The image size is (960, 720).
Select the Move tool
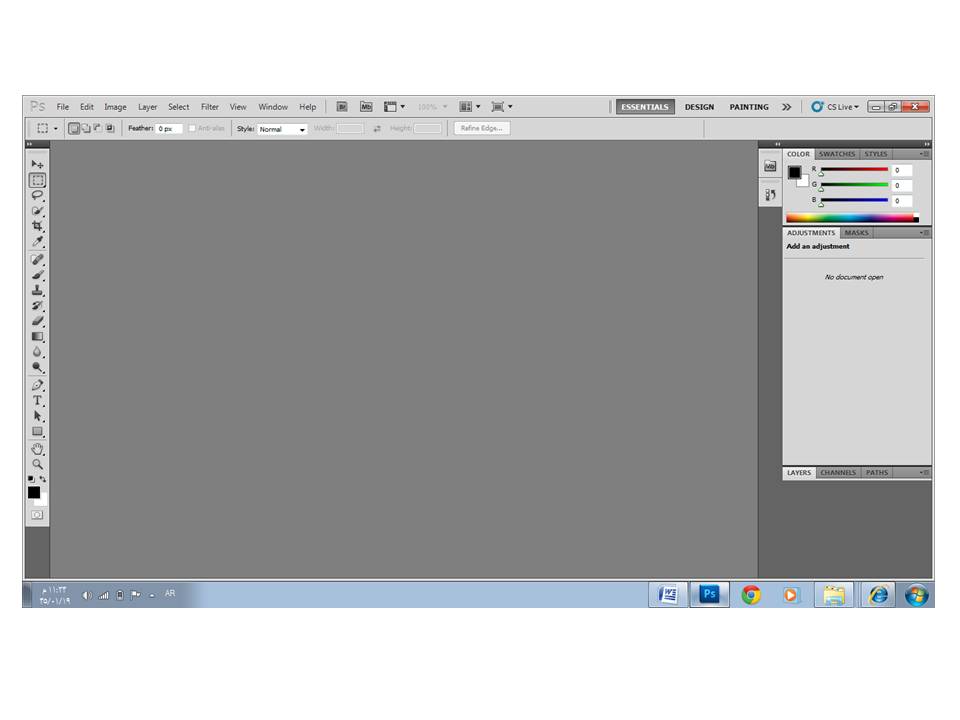37,164
